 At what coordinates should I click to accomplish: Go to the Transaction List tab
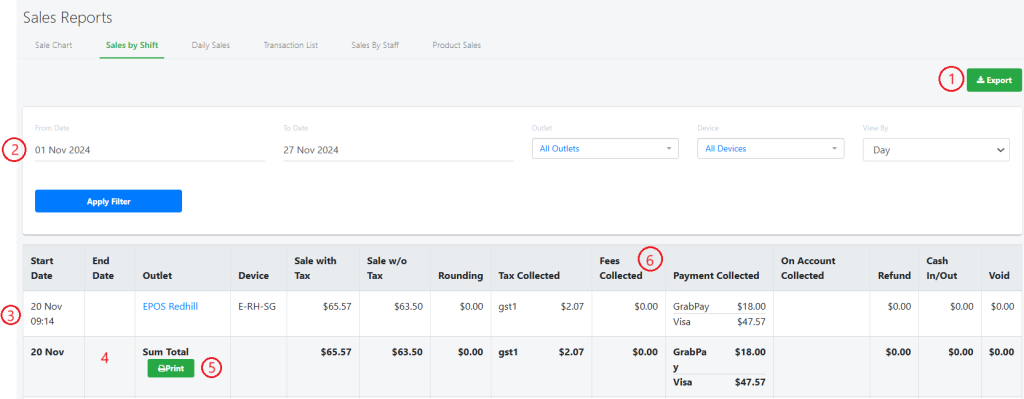tap(291, 45)
